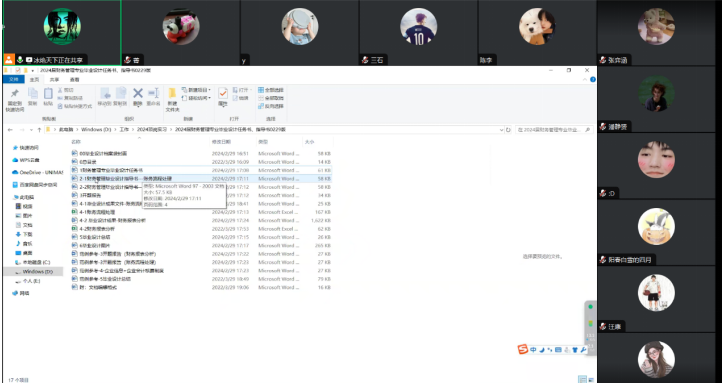The image size is (722, 383).
Task: Click the 冰她天下 sharing participant thumbnail
Action: coord(62,32)
